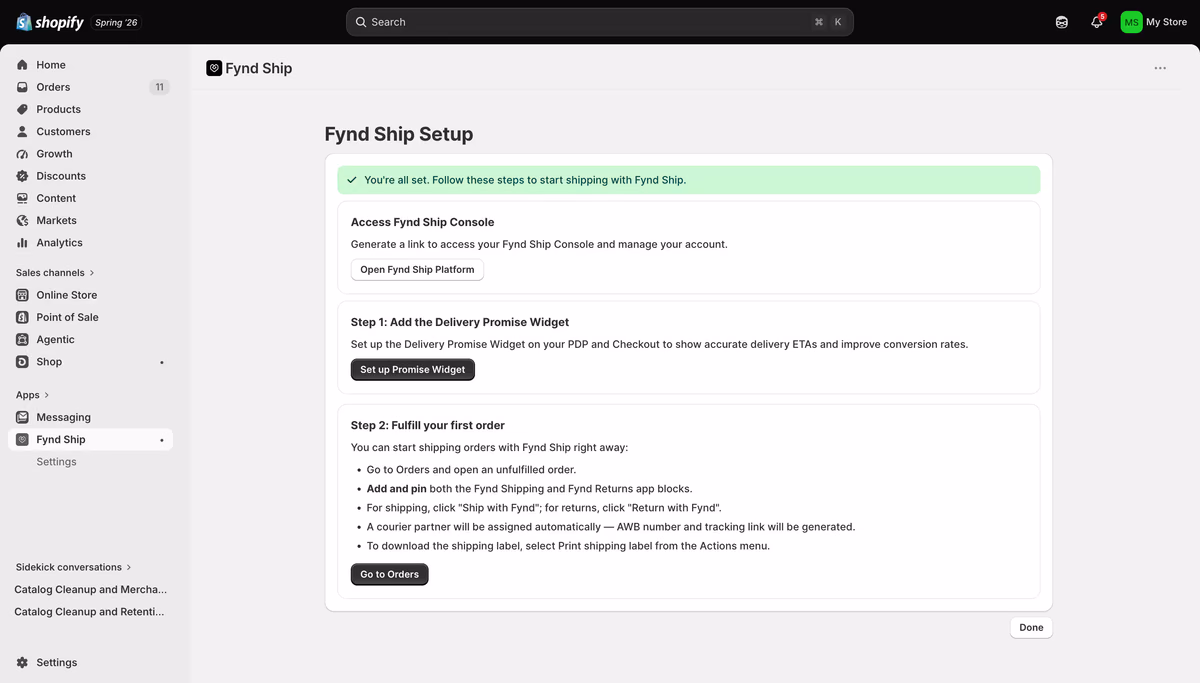
Task: Open Catalog Cleanup and Mercha... conversation
Action: click(x=91, y=589)
